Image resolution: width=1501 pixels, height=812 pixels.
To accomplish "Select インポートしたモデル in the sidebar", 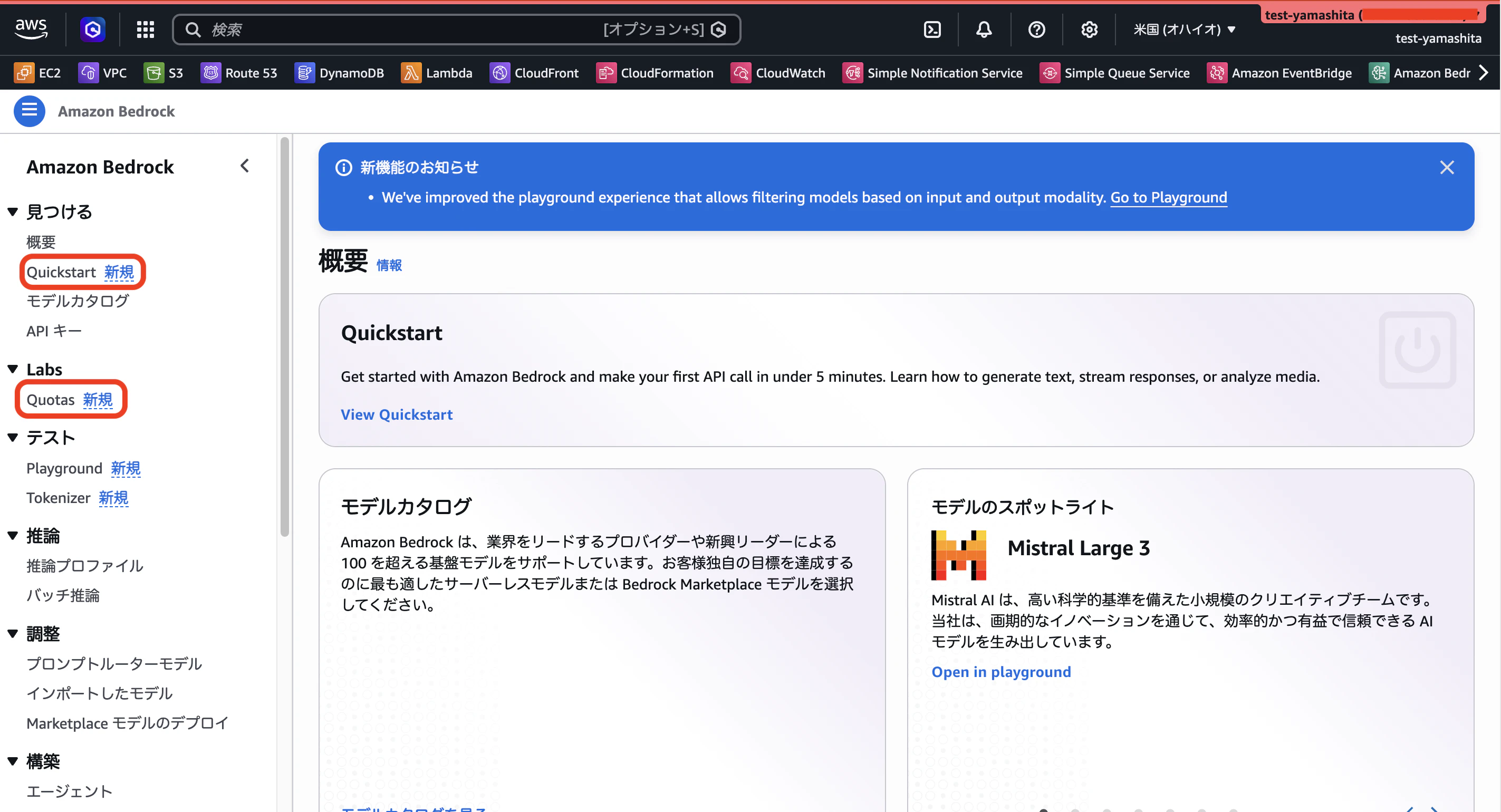I will 100,693.
